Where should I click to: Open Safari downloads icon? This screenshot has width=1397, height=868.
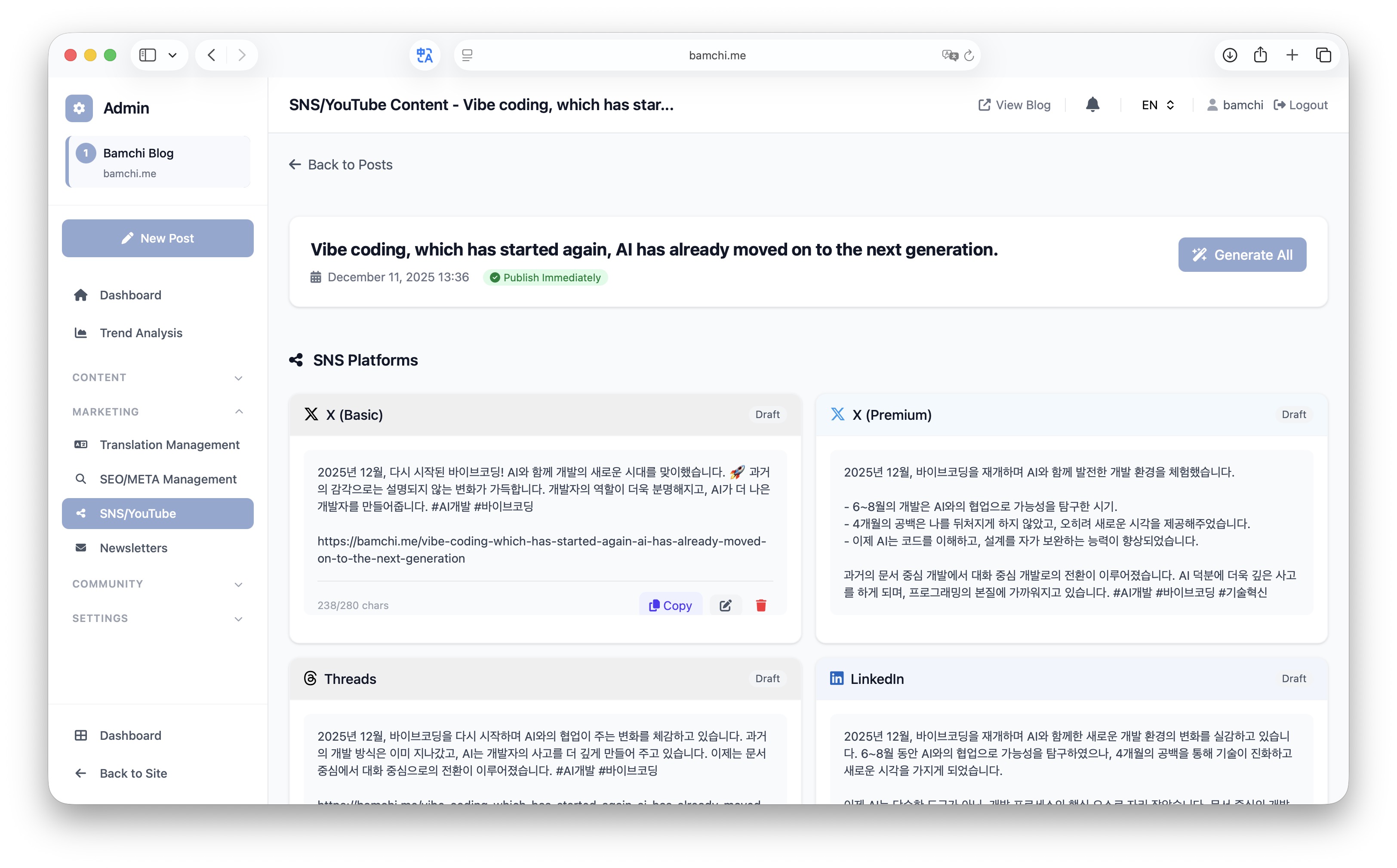(1229, 55)
